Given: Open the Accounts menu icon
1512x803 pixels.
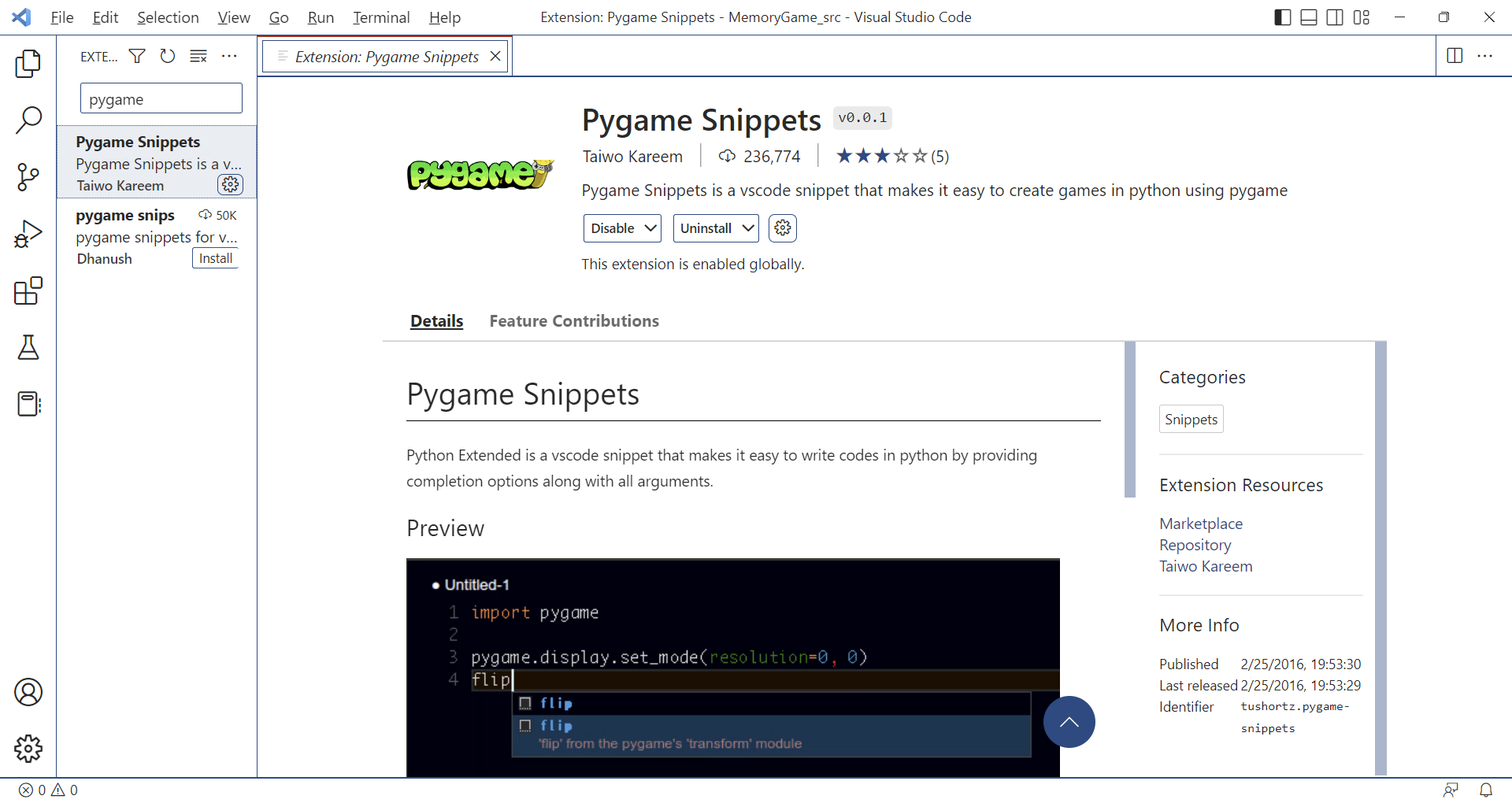Looking at the screenshot, I should pyautogui.click(x=28, y=692).
